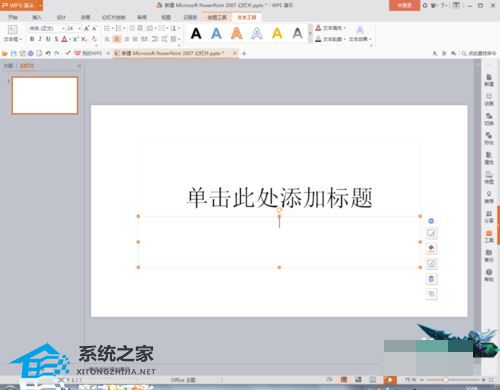Screen dimensions: 500x390
Task: Open the numbered list dropdown arrow
Action: (124, 28)
